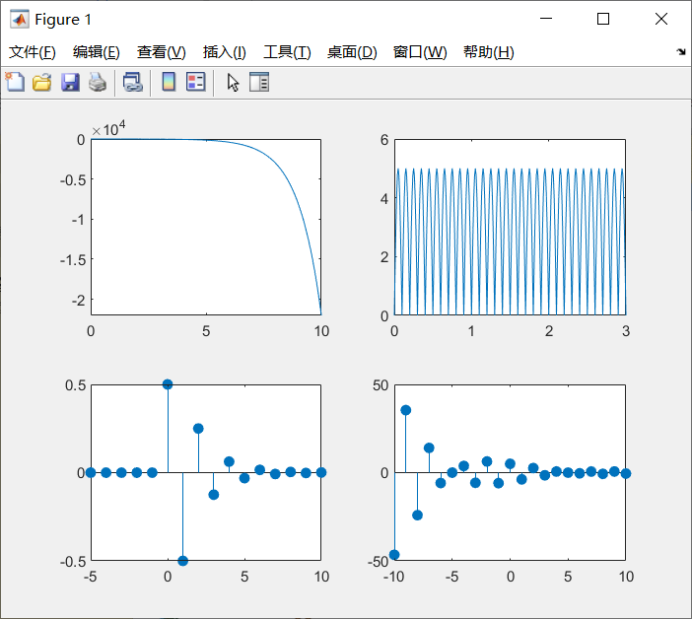
Task: Click the Figure 1 title text
Action: 63,19
